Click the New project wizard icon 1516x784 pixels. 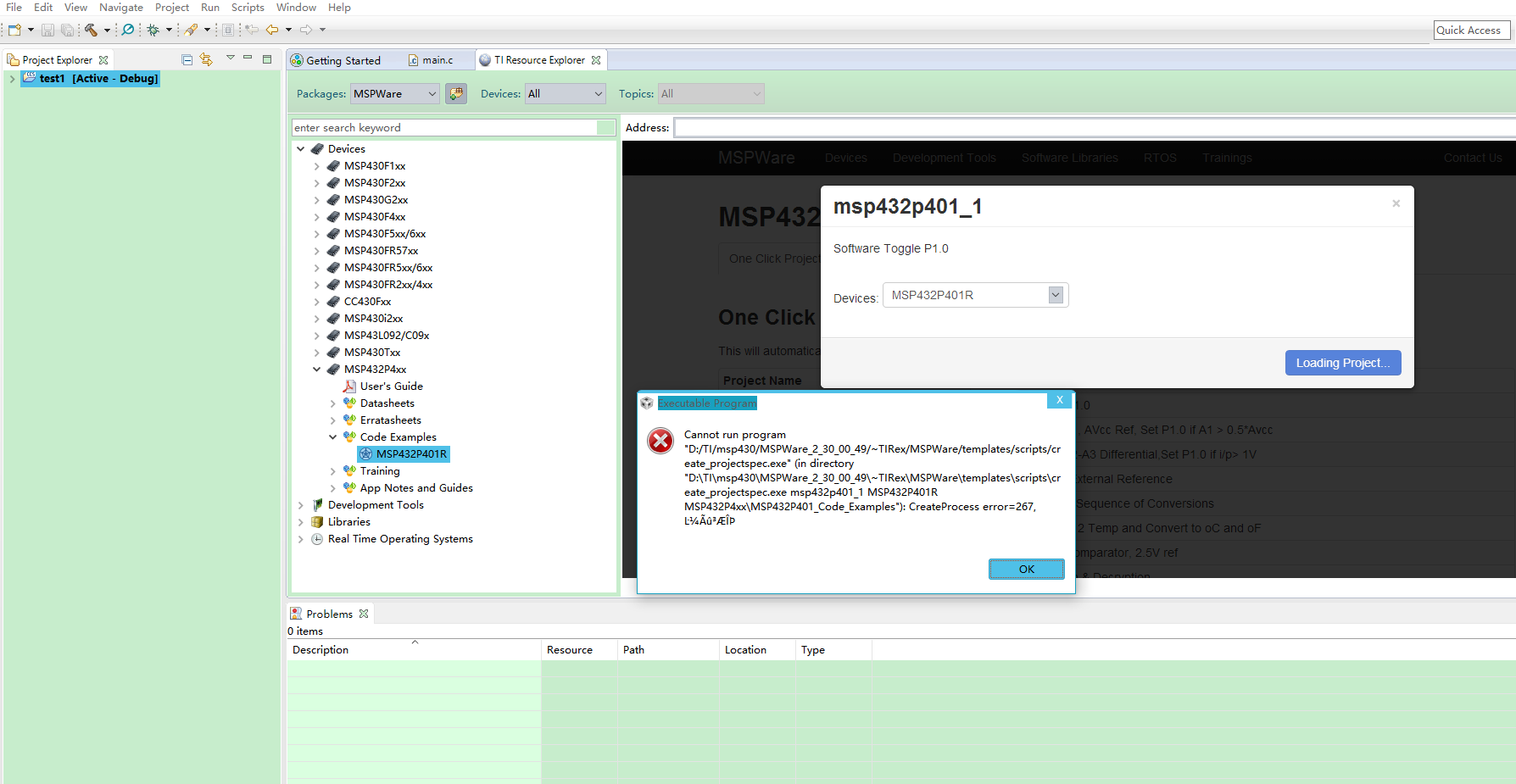pos(14,30)
